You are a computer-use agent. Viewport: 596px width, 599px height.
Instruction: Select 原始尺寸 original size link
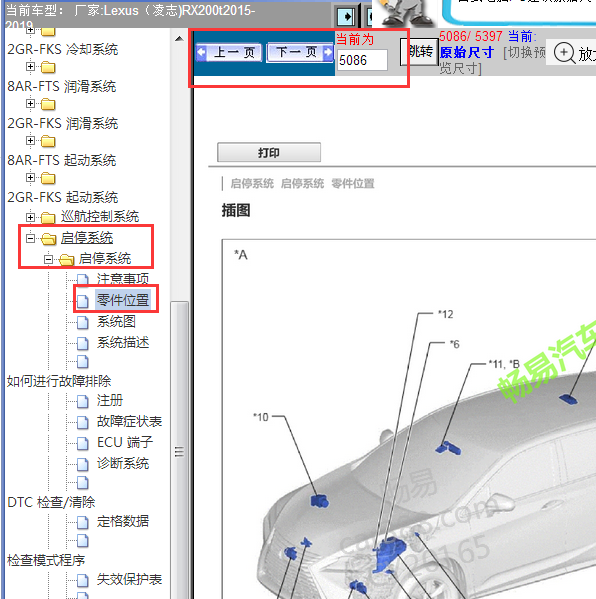pos(466,52)
